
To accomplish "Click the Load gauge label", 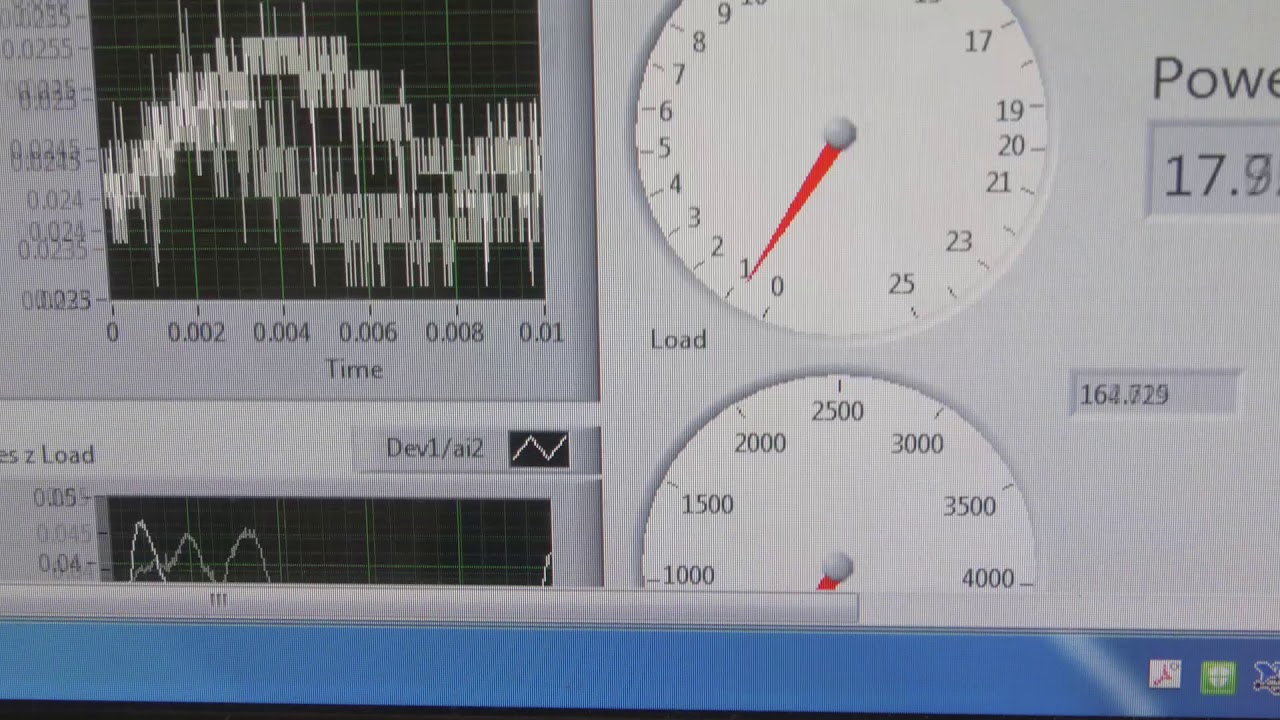I will click(x=678, y=340).
